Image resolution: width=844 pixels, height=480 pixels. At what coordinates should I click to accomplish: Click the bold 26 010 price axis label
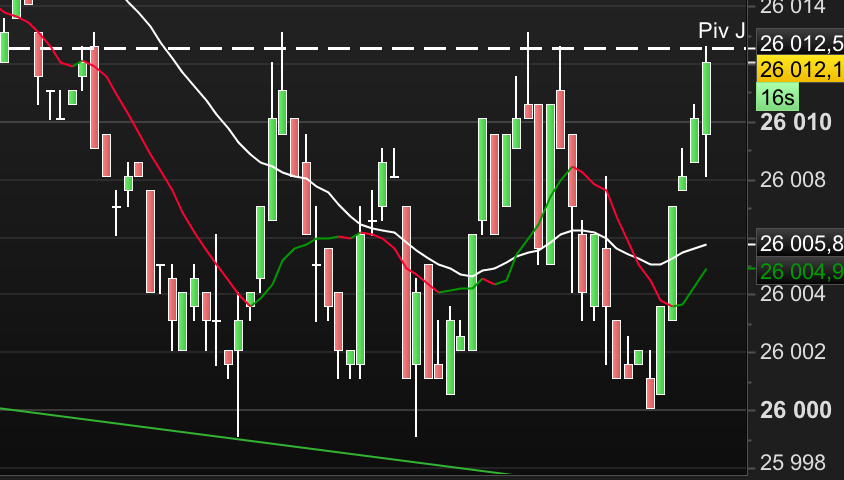(x=796, y=123)
